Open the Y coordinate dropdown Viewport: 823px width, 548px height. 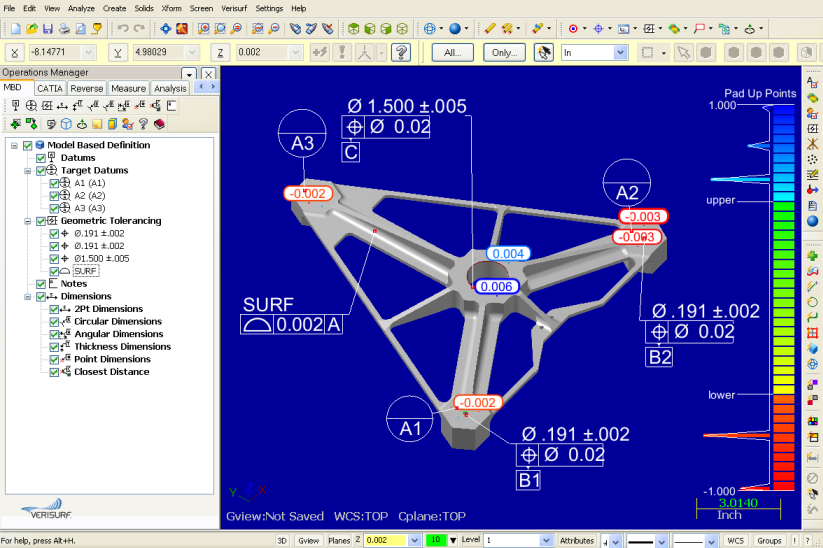pos(192,52)
